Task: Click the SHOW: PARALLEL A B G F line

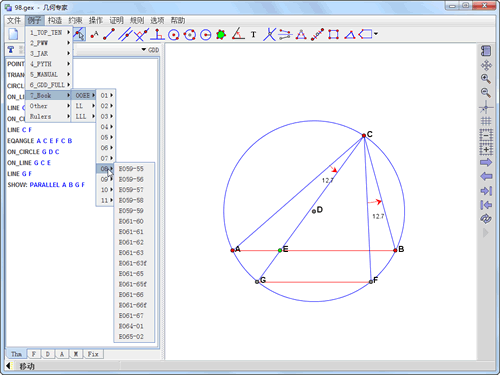Action: point(46,185)
